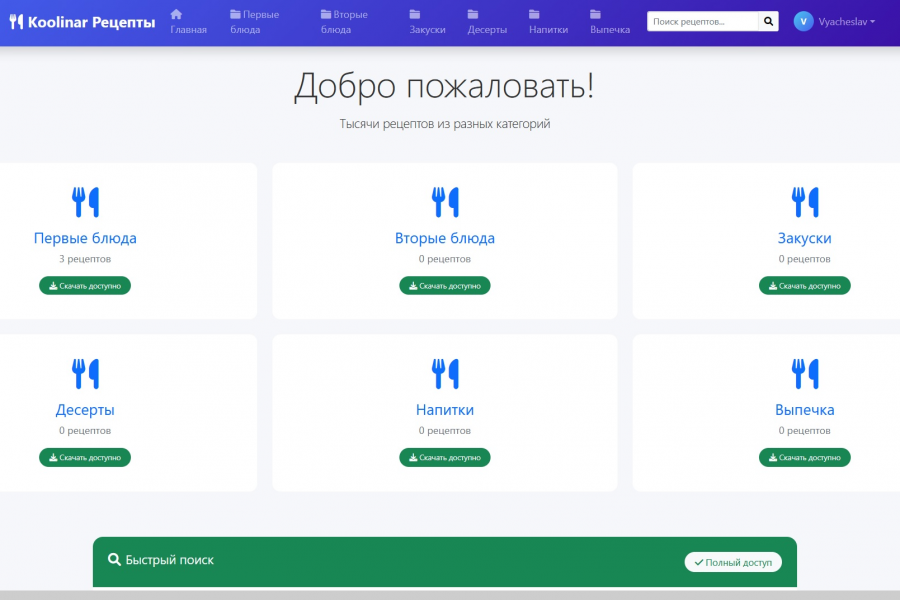Click the utensils icon on Десерты card

click(85, 373)
